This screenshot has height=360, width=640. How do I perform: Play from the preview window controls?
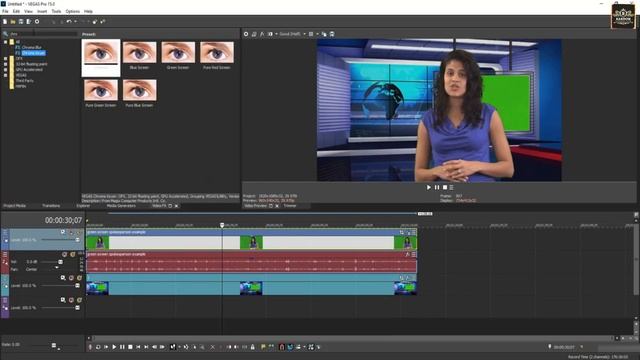coord(429,187)
